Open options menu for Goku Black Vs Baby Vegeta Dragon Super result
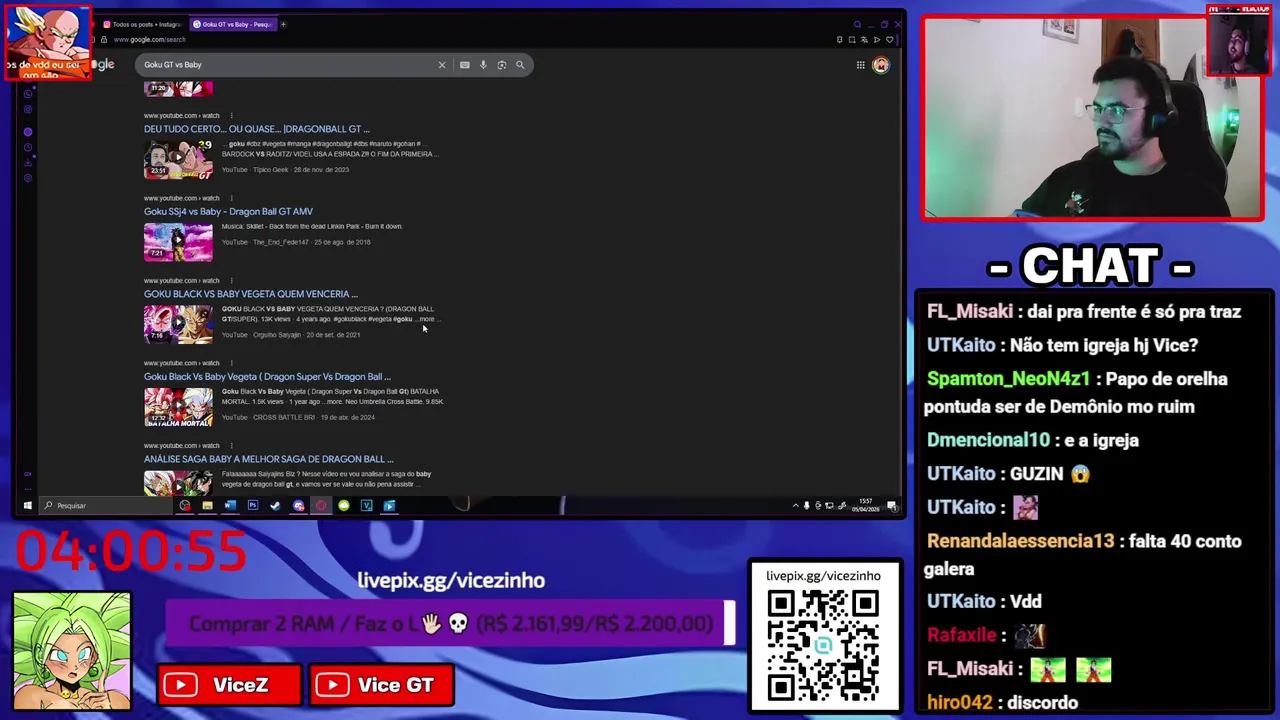Image resolution: width=1280 pixels, height=720 pixels. point(231,363)
